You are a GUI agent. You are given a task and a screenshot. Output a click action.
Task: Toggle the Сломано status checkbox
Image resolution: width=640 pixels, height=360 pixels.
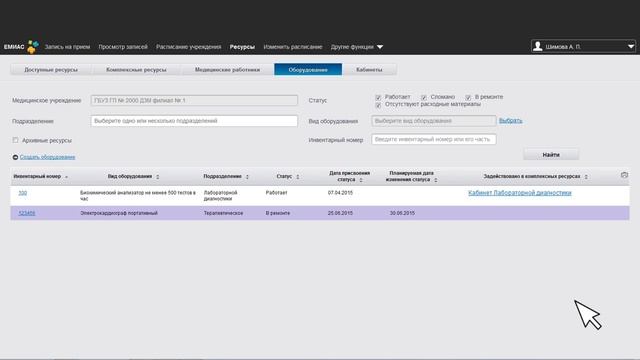[x=424, y=97]
